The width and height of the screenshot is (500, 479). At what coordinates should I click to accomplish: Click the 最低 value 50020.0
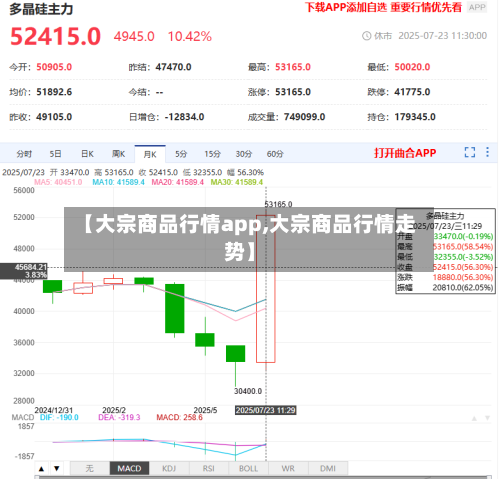click(x=412, y=67)
